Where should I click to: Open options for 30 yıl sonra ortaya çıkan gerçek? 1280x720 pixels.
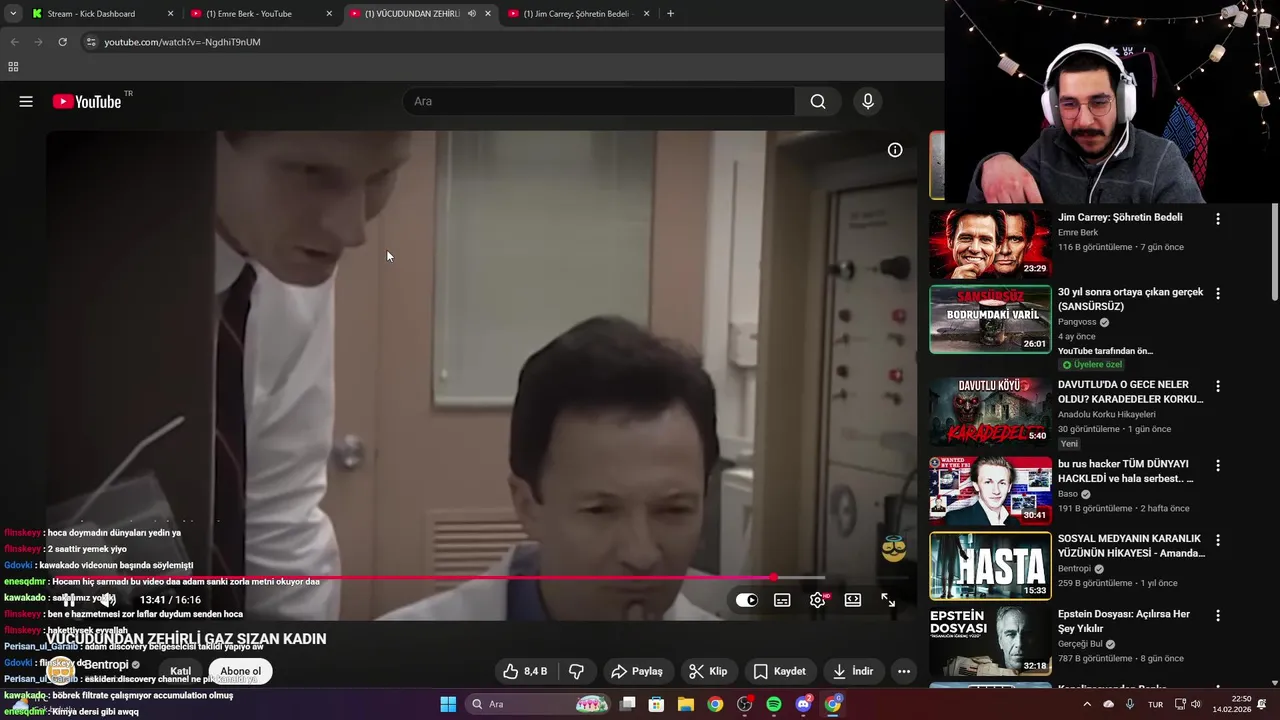(1217, 294)
